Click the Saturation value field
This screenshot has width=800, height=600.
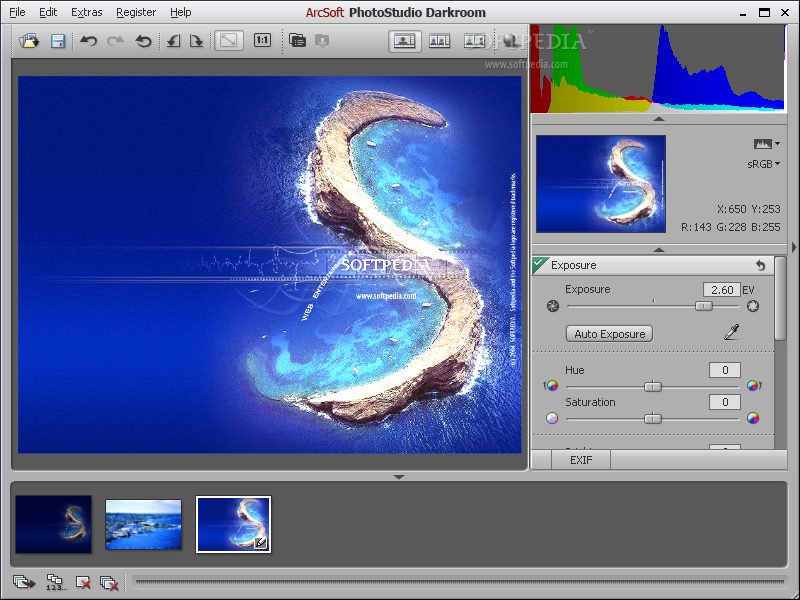click(x=724, y=402)
